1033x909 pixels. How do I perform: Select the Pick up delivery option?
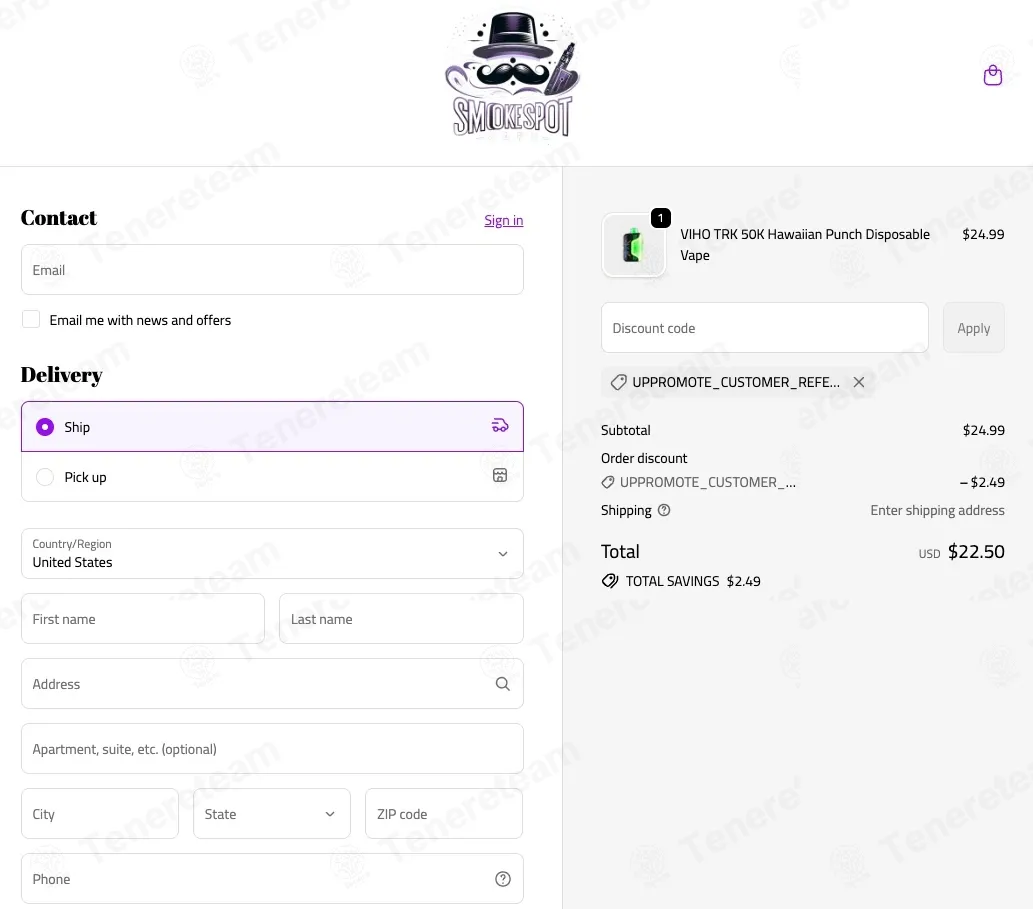[x=272, y=477]
